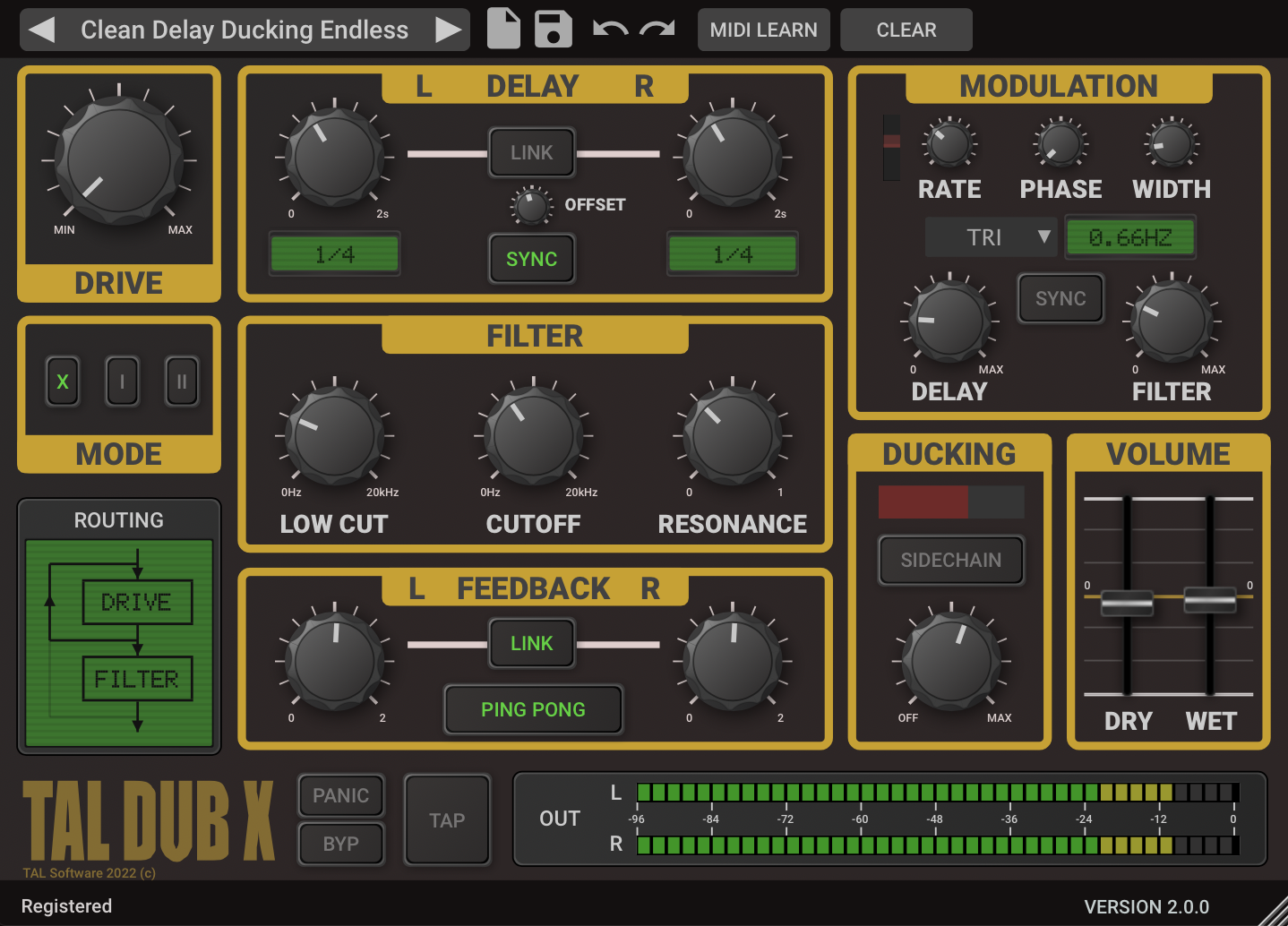Open the preset named Clean Delay Ducking Endless
The height and width of the screenshot is (926, 1288).
(x=243, y=29)
